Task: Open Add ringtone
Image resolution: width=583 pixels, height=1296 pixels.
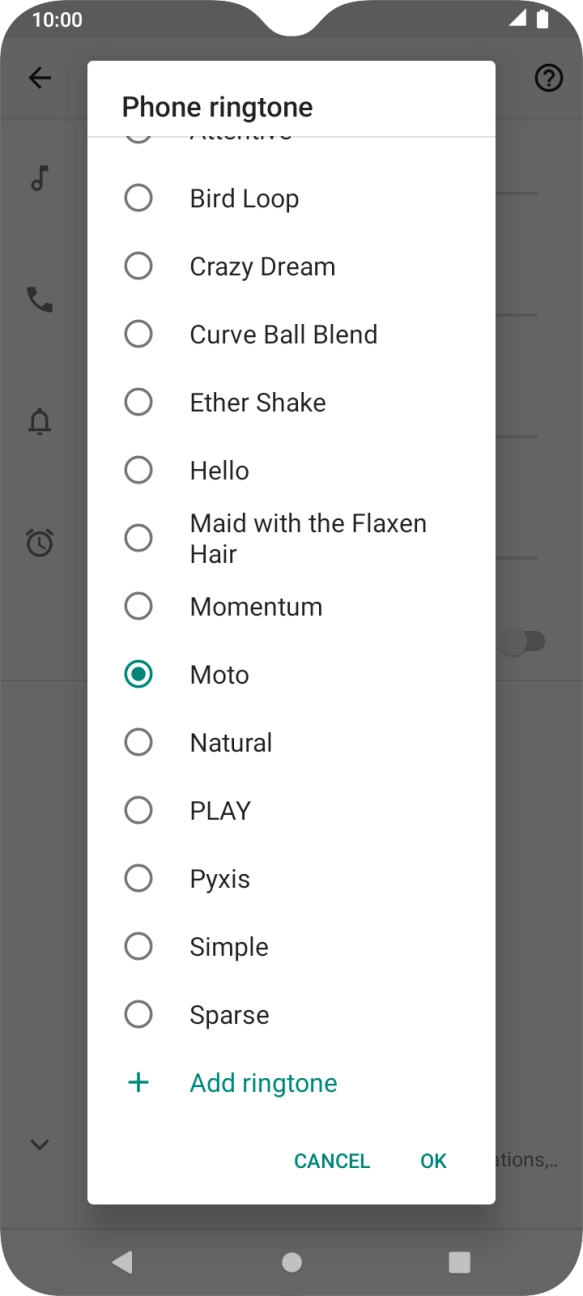Action: click(263, 1082)
